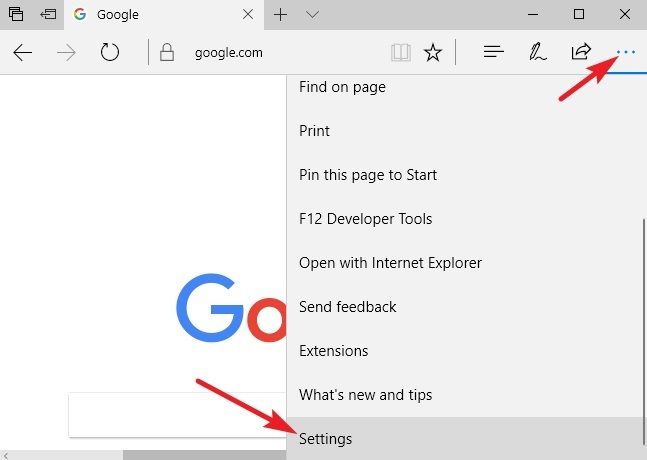Select Open with Internet Explorer
Viewport: 647px width, 460px height.
[390, 263]
